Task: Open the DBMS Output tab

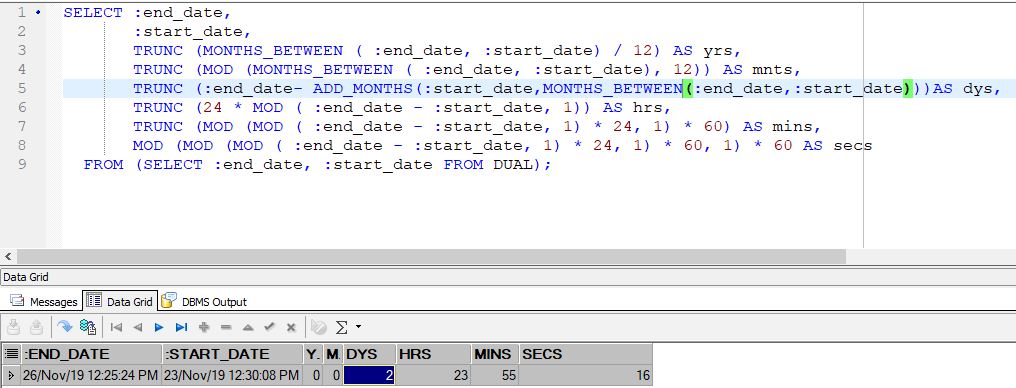Action: 205,301
